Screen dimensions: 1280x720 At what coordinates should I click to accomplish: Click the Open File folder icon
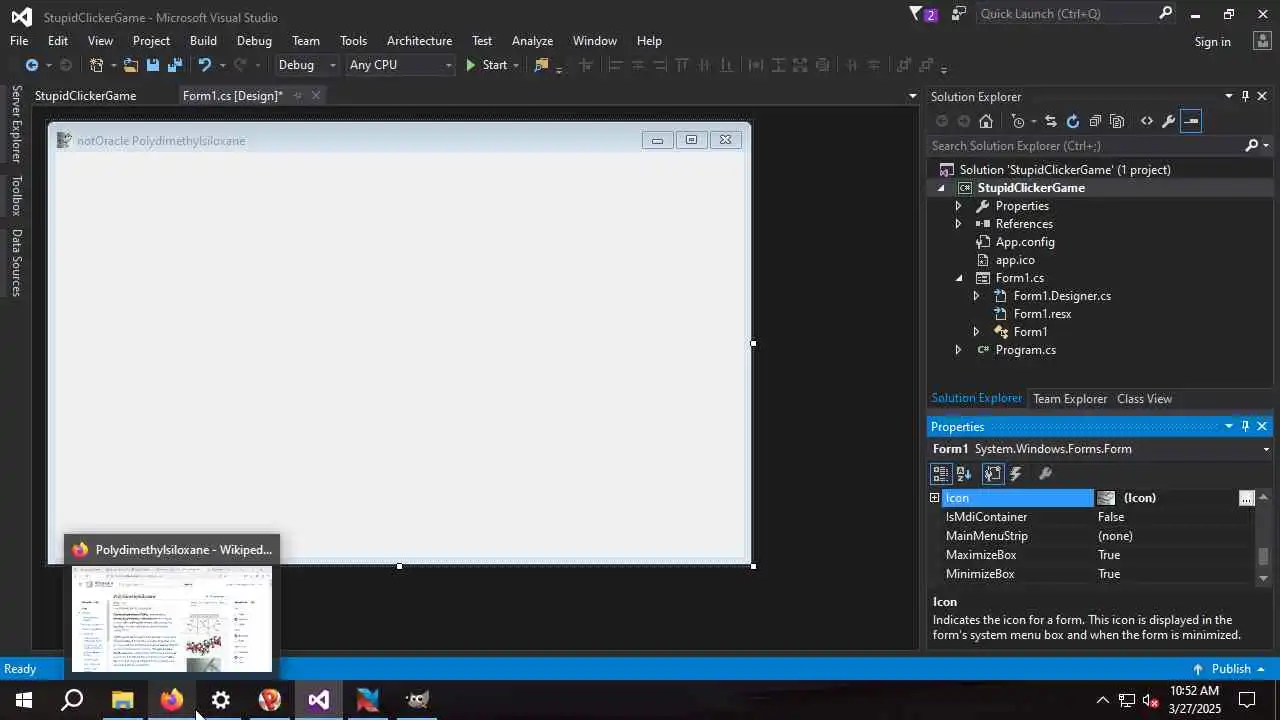click(x=130, y=65)
